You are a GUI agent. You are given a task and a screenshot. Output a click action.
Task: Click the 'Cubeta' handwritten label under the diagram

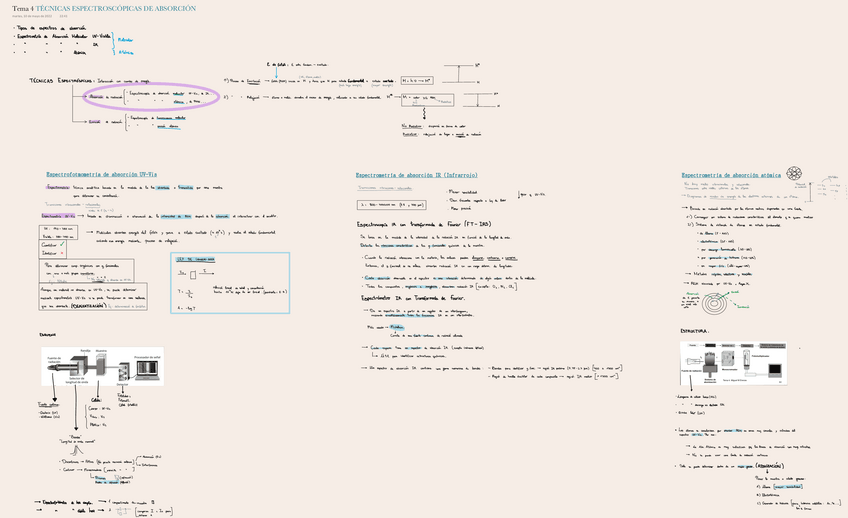tap(98, 400)
